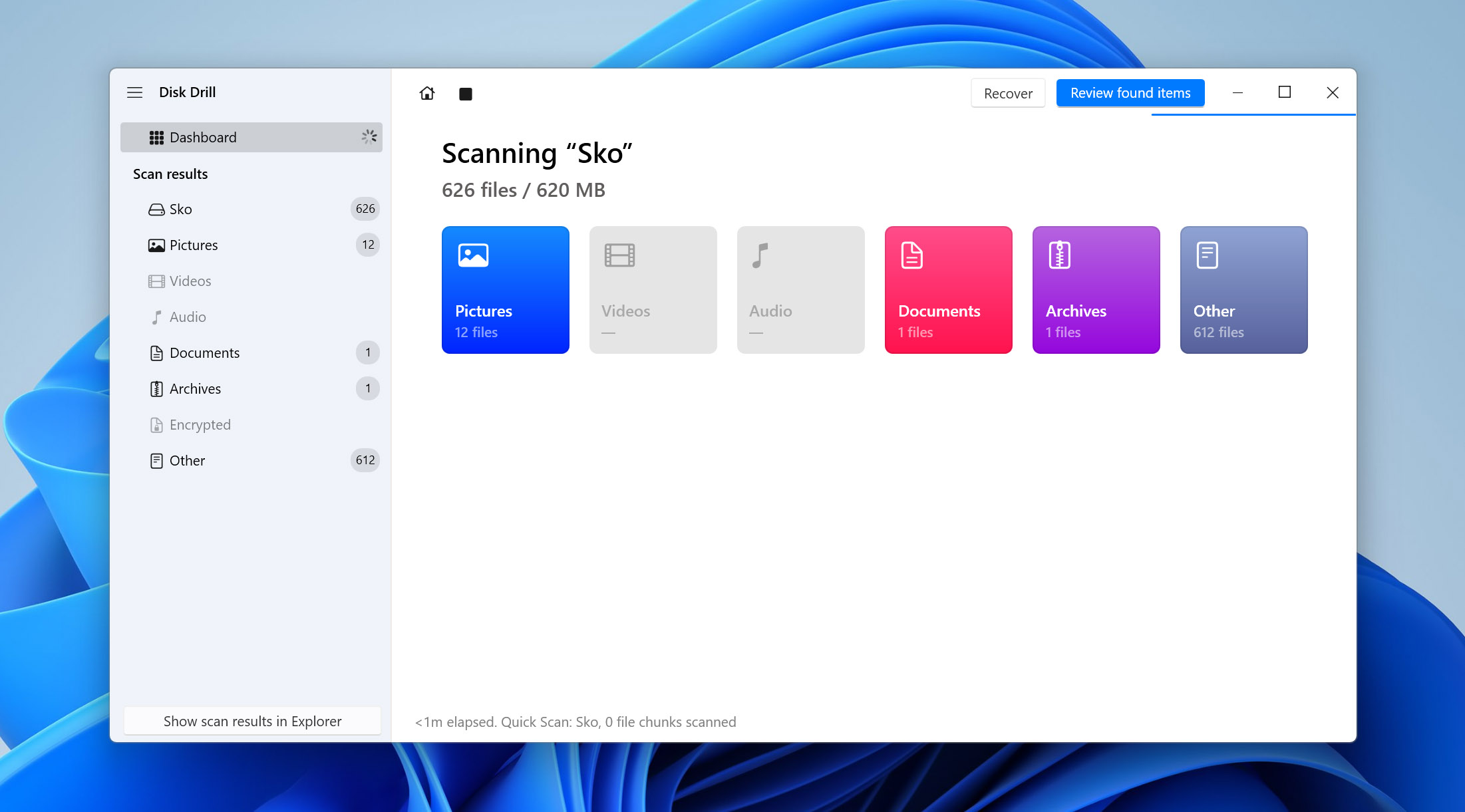
Task: Open the Sko scan results entry
Action: click(x=251, y=209)
